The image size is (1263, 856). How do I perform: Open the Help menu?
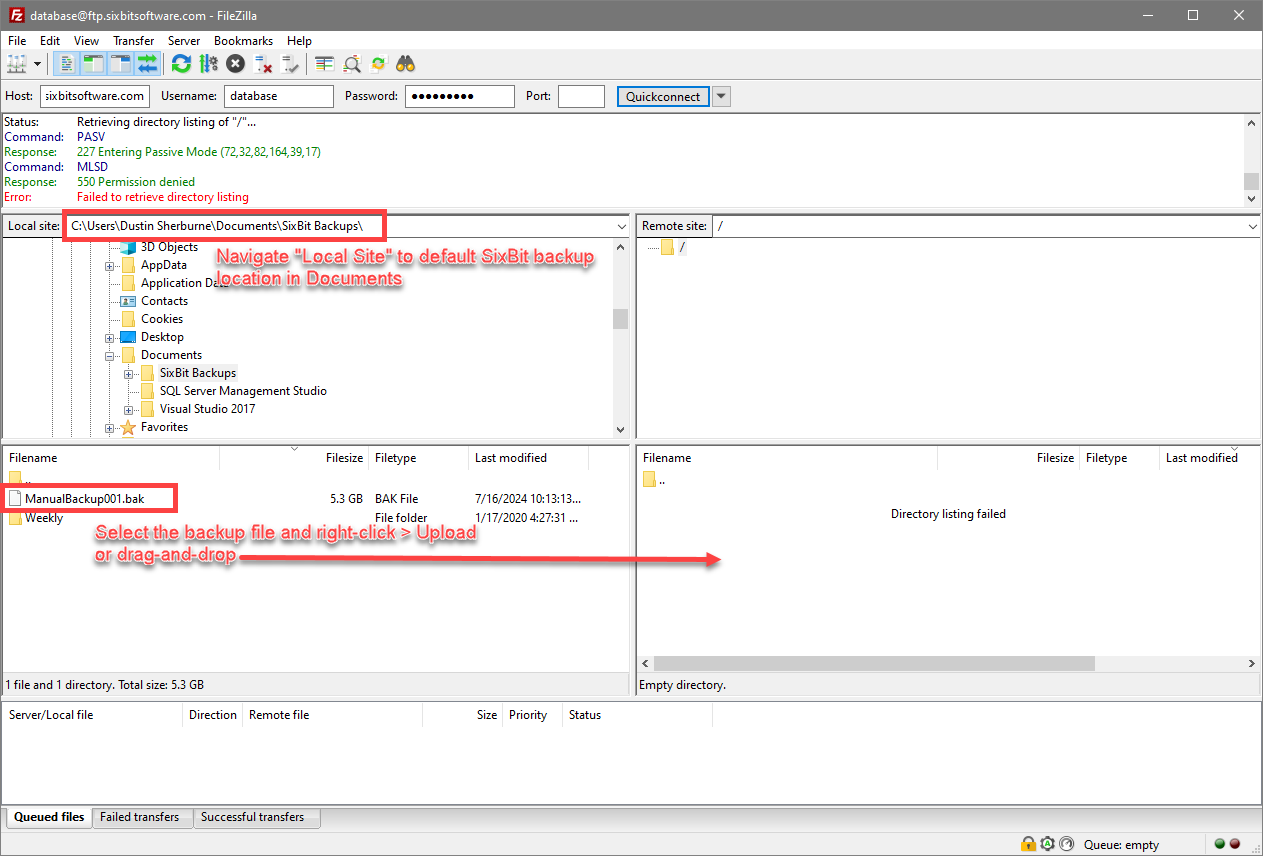click(x=299, y=41)
